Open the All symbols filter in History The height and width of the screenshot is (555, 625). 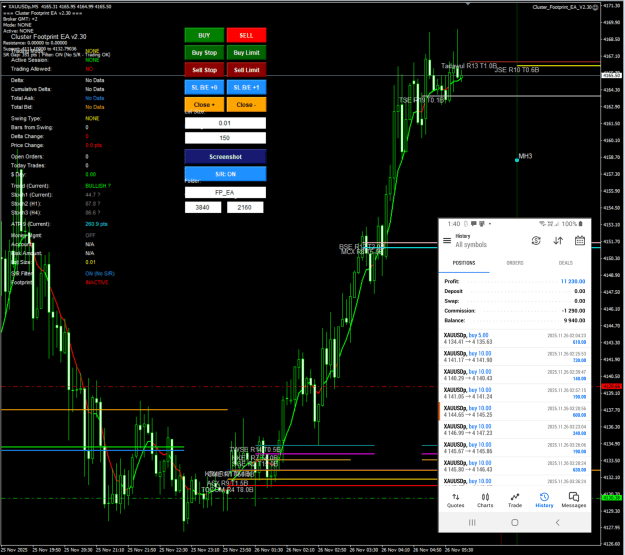click(471, 244)
